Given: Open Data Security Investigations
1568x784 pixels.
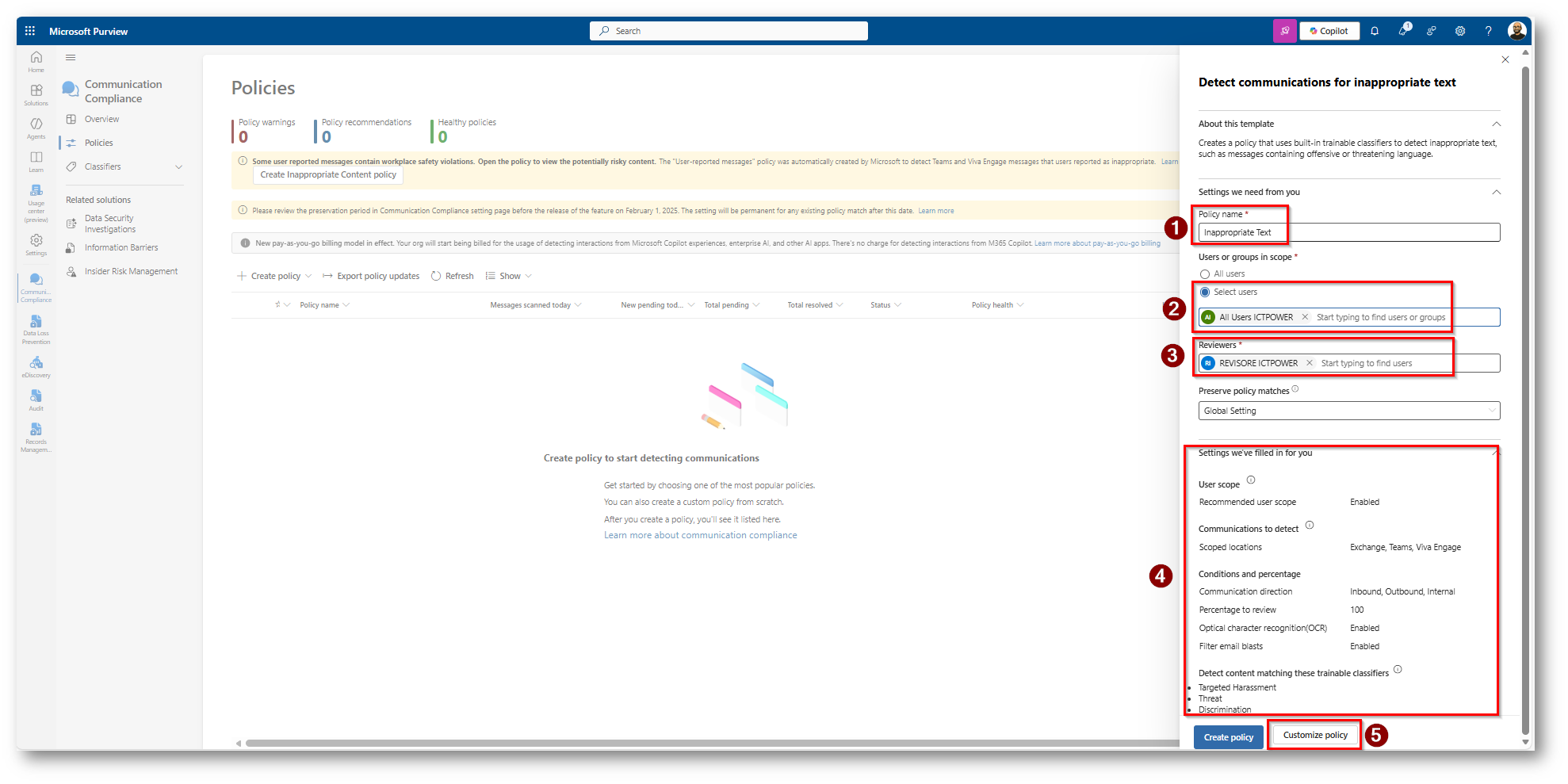Looking at the screenshot, I should (110, 224).
